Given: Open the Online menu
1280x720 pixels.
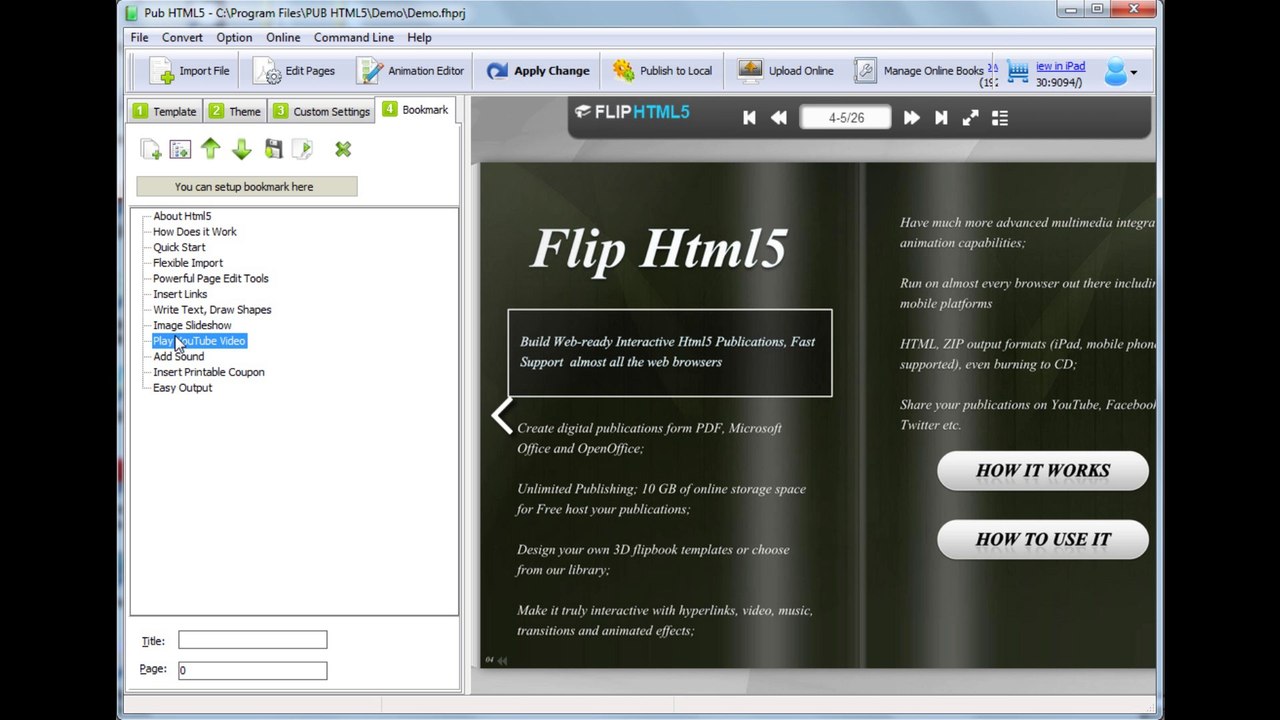Looking at the screenshot, I should pos(283,37).
